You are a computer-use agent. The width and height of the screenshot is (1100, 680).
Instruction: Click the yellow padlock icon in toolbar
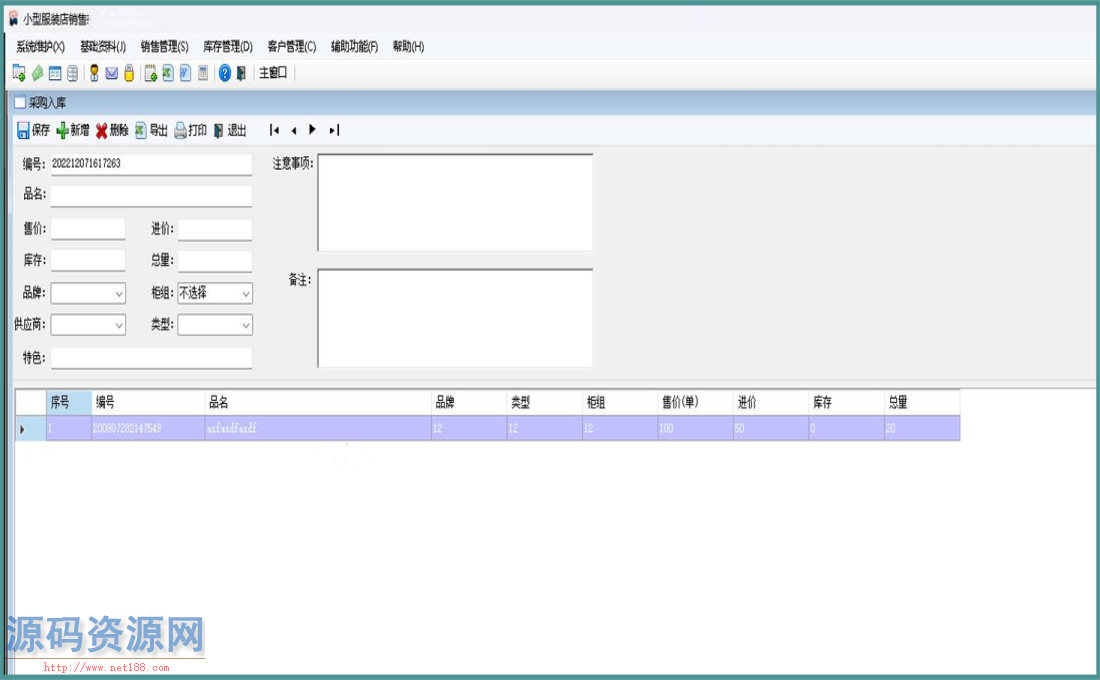click(129, 73)
